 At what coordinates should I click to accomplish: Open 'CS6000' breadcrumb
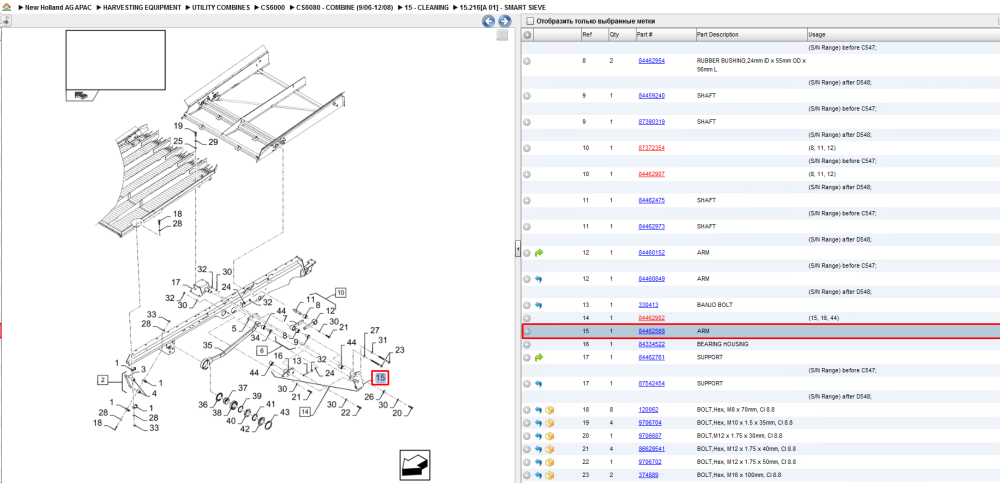[x=272, y=7]
